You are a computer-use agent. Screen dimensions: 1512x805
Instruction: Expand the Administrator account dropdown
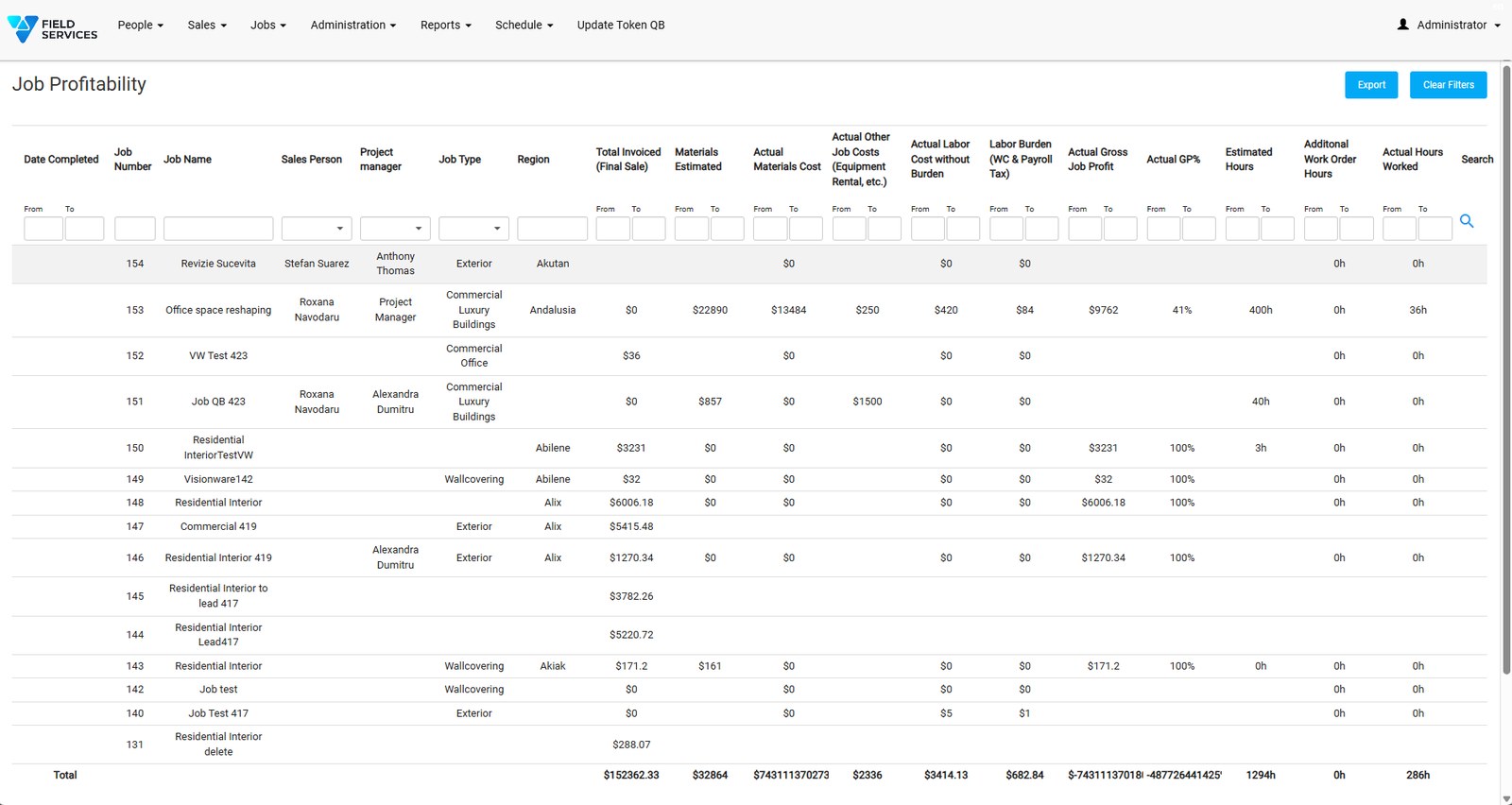[x=1458, y=25]
